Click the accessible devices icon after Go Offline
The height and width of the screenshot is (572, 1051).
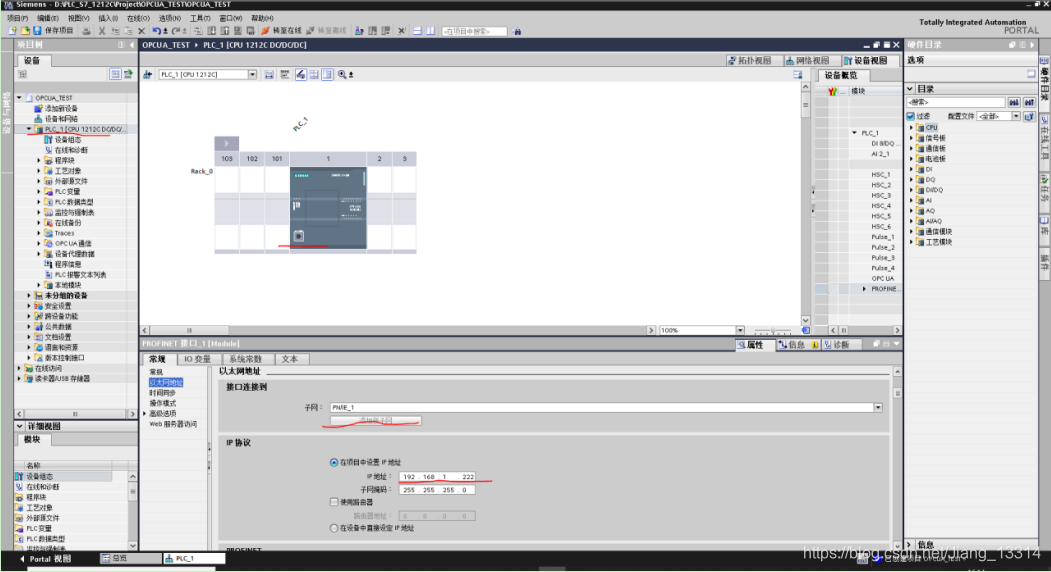coord(359,31)
